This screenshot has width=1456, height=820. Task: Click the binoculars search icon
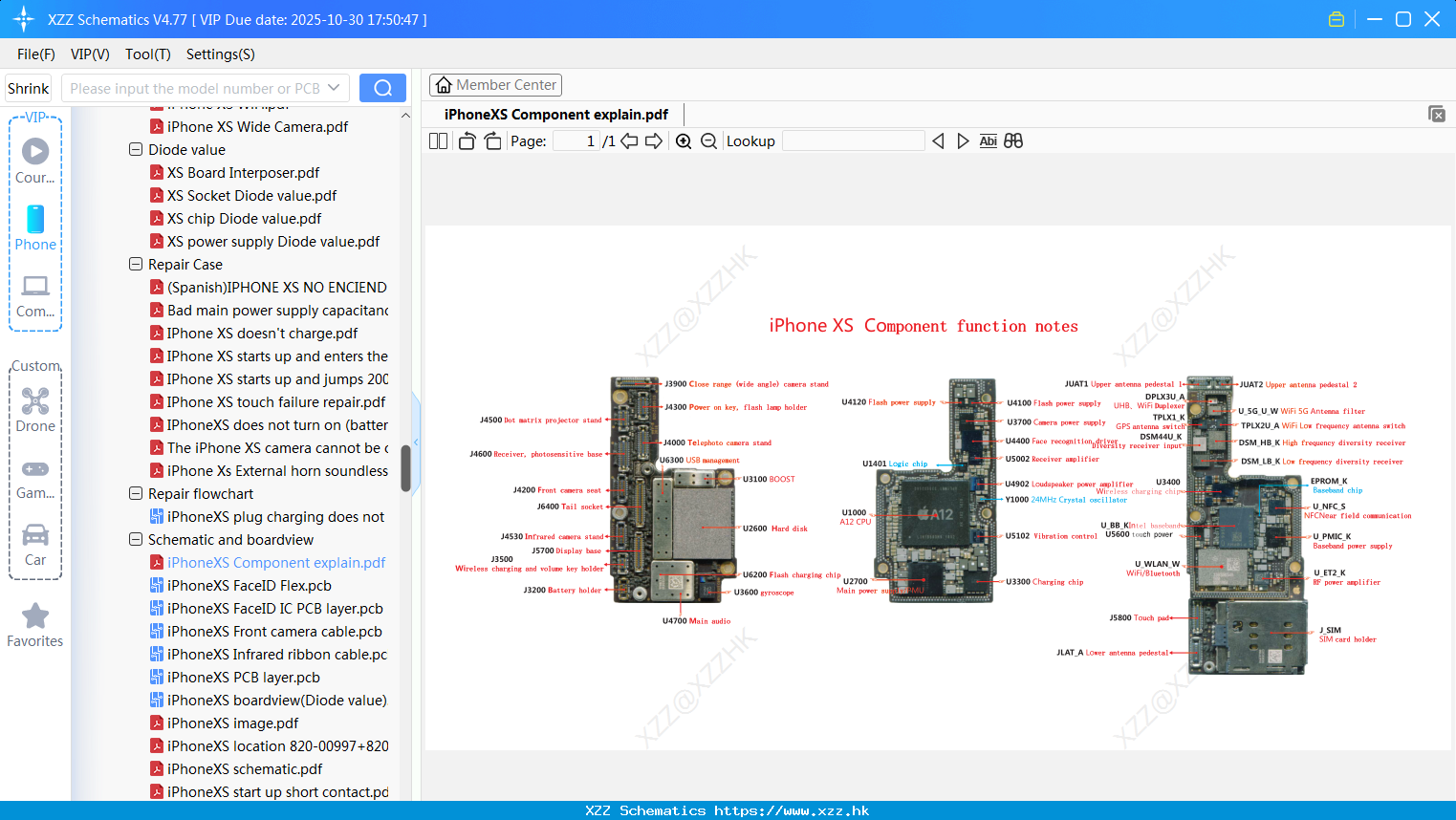tap(1013, 141)
